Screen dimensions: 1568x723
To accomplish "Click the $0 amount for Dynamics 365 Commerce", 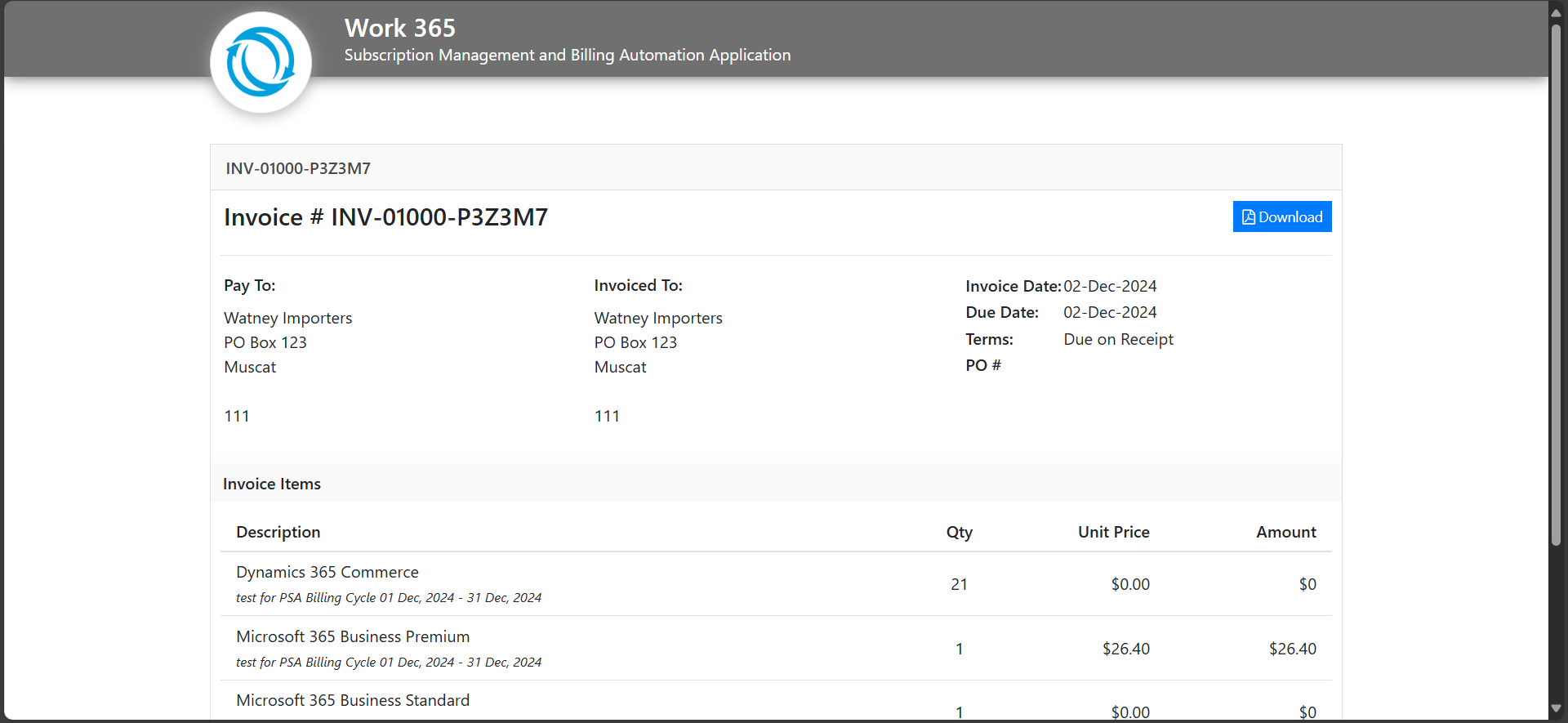I will tap(1307, 584).
